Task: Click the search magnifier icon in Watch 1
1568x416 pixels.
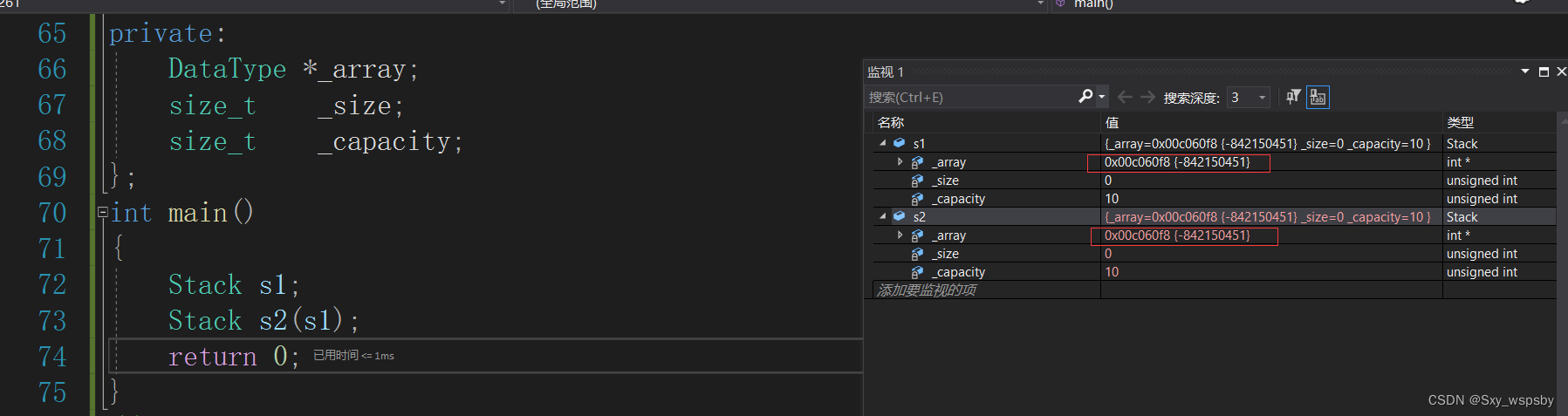Action: click(x=1085, y=97)
